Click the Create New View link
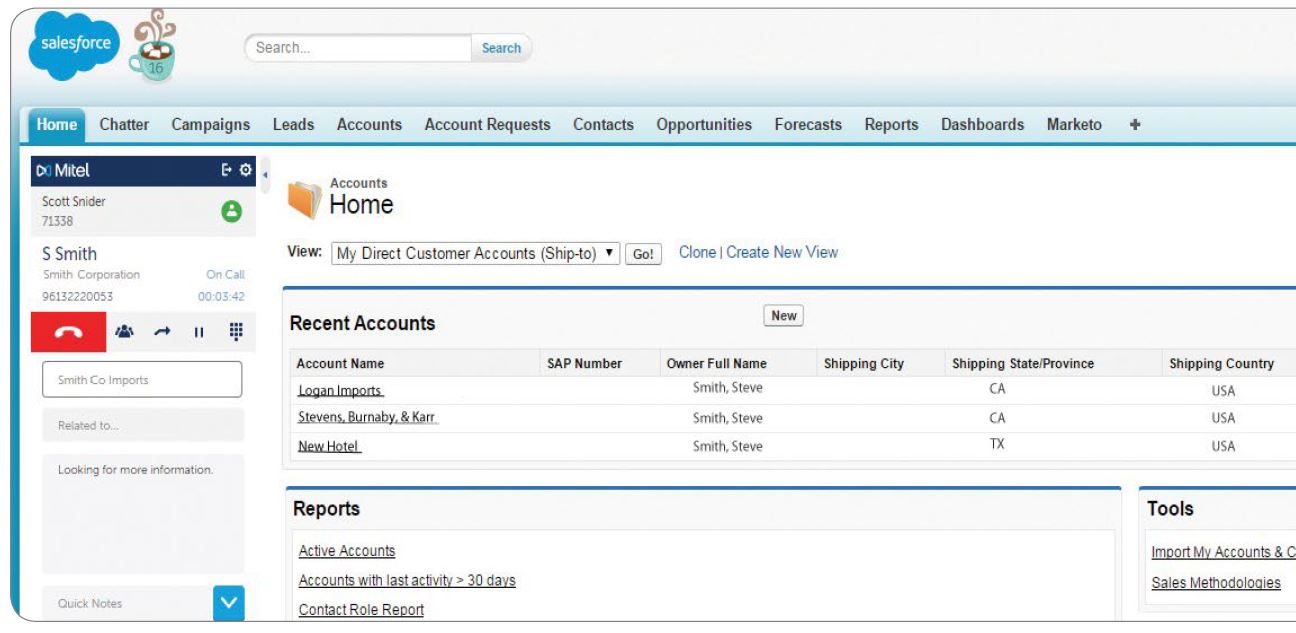Viewport: 1296px width, 633px height. [x=782, y=253]
